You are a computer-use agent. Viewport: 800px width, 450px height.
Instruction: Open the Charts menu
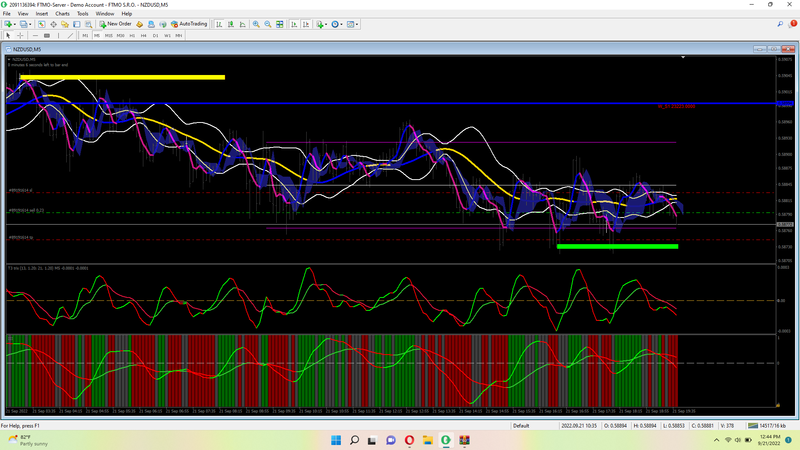pyautogui.click(x=61, y=13)
